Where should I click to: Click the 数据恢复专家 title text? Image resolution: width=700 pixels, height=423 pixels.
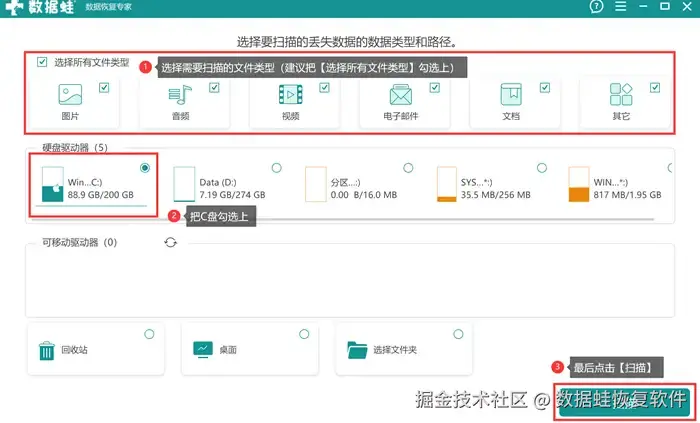[108, 7]
